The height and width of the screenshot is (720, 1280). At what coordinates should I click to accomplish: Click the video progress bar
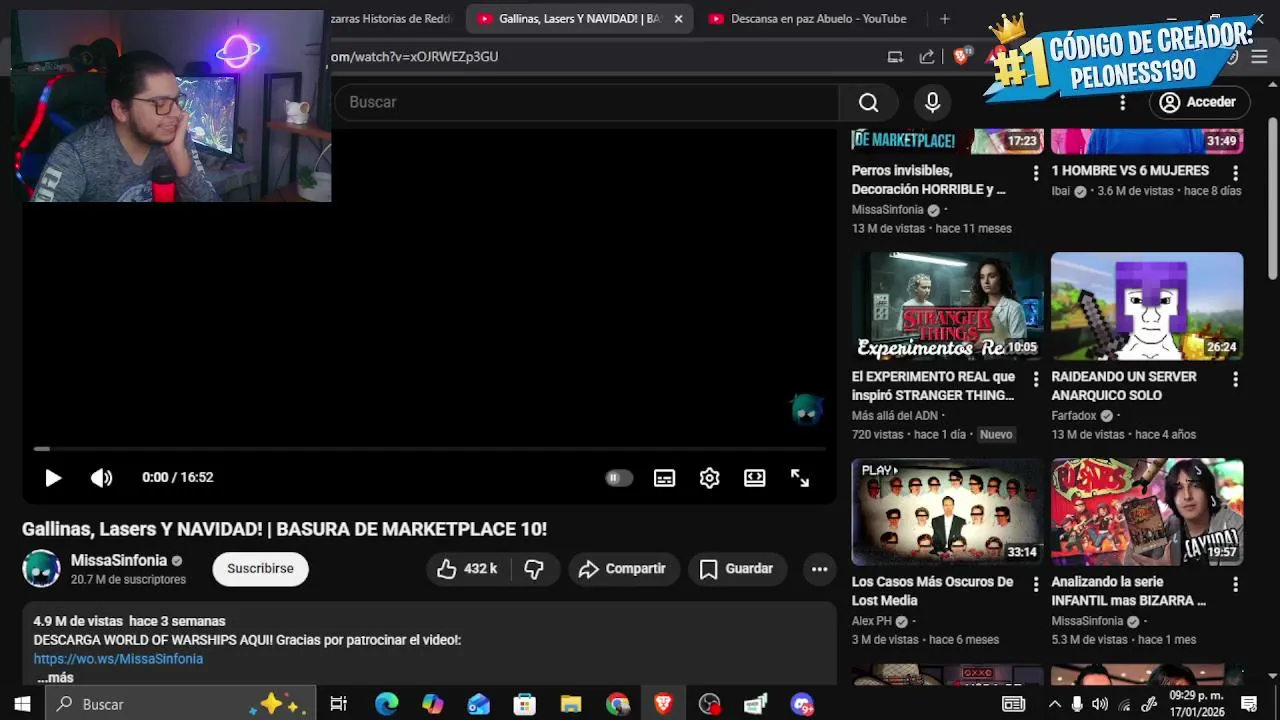point(429,449)
